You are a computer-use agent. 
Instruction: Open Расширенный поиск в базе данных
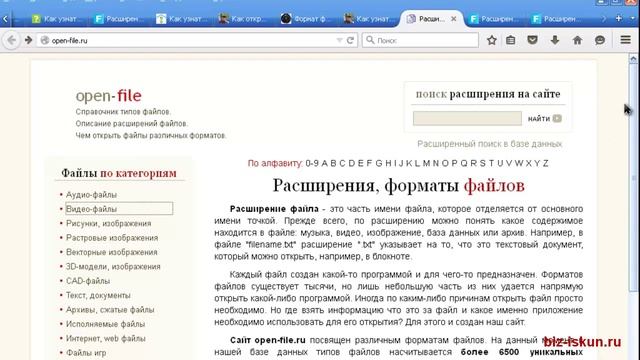489,144
